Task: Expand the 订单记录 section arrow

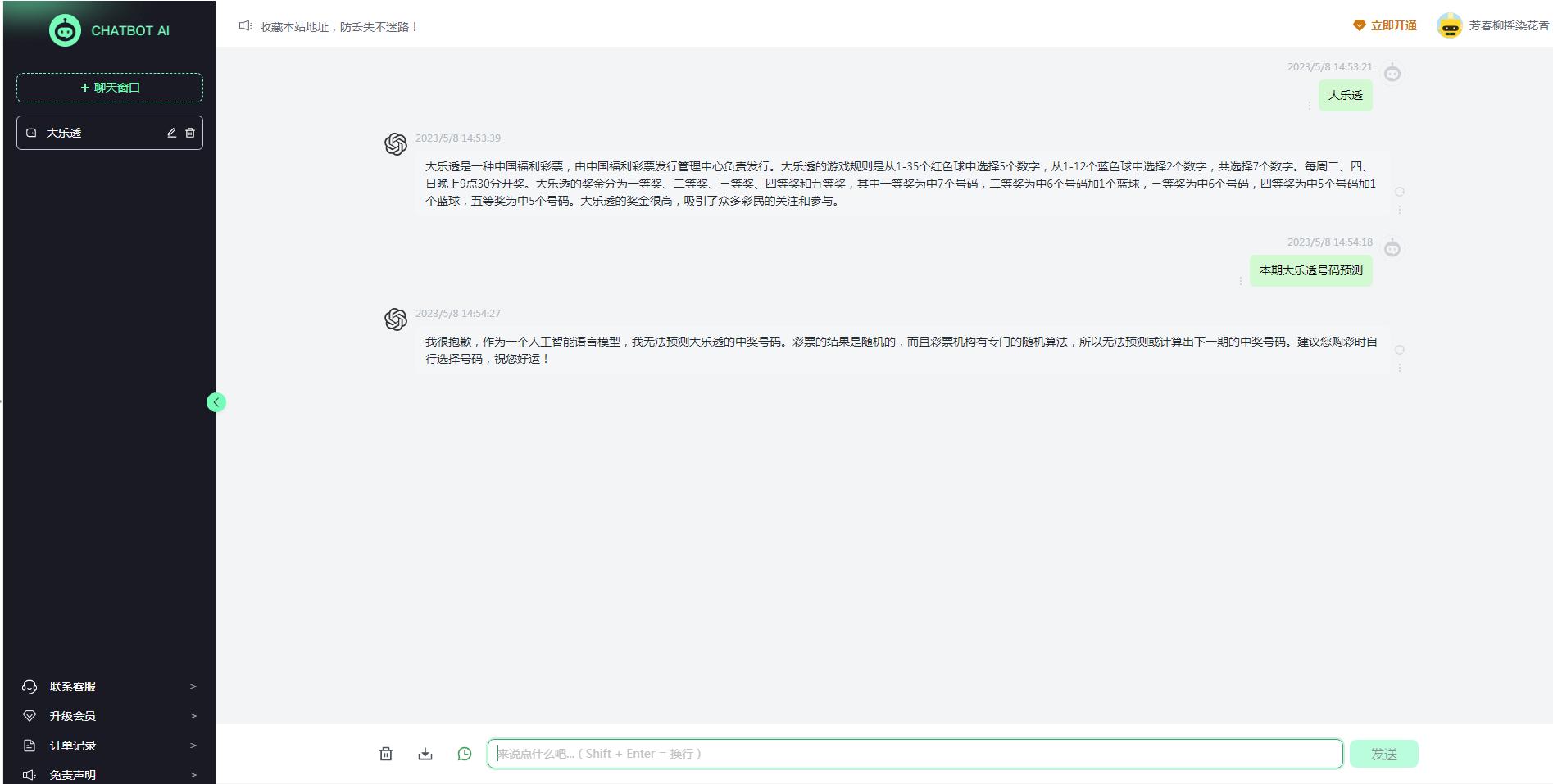Action: click(193, 745)
